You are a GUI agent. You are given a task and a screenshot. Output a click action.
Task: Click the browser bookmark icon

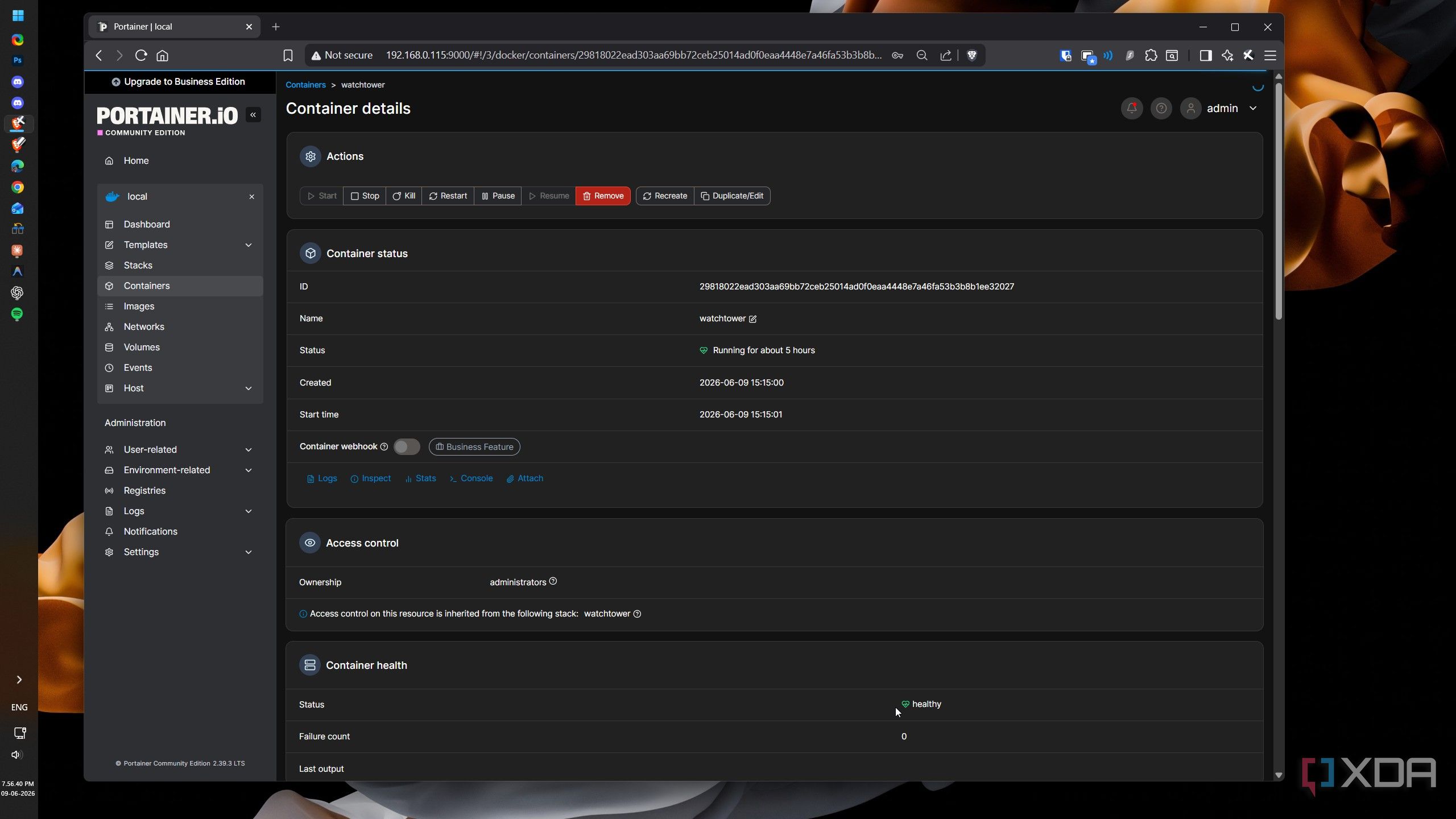point(288,55)
